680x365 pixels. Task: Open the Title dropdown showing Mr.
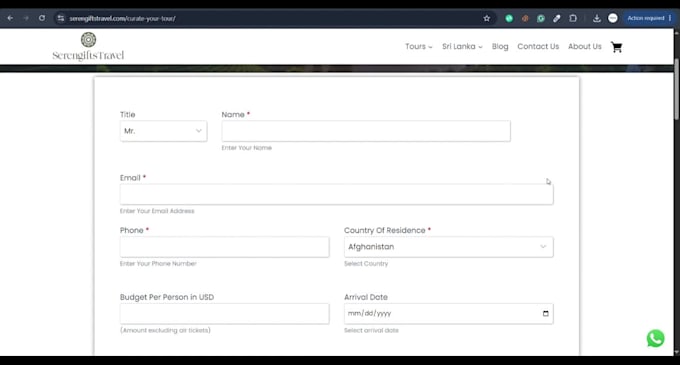click(x=163, y=131)
